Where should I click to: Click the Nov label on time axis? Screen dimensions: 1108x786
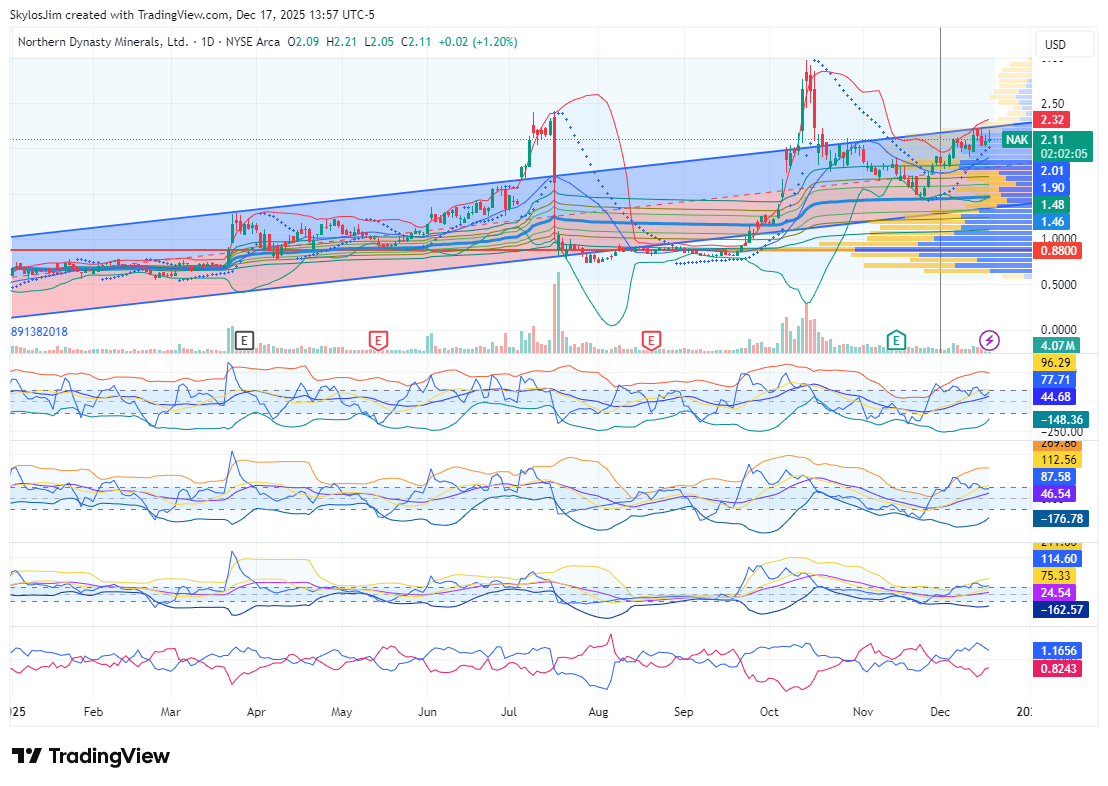[863, 712]
